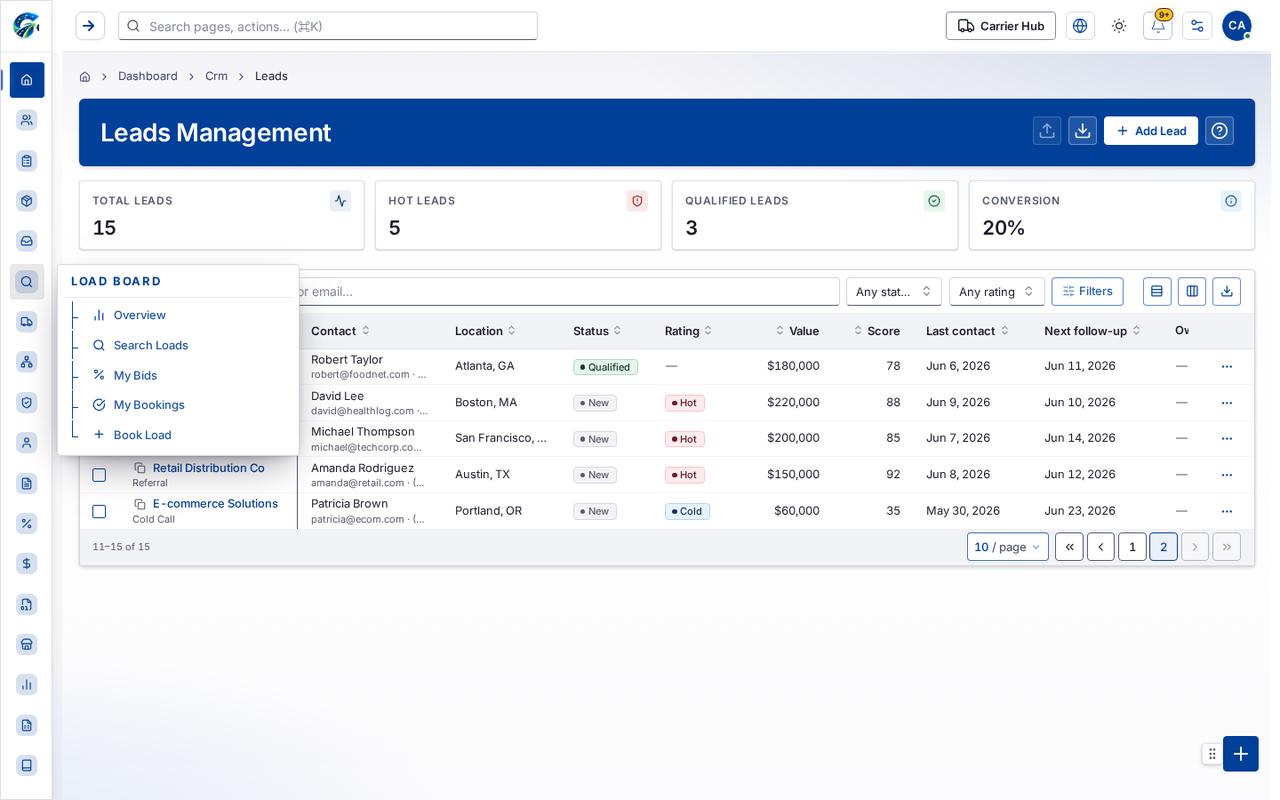Screen dimensions: 1280x800
Task: Open the settings sliders icon in the top bar
Action: [1197, 26]
